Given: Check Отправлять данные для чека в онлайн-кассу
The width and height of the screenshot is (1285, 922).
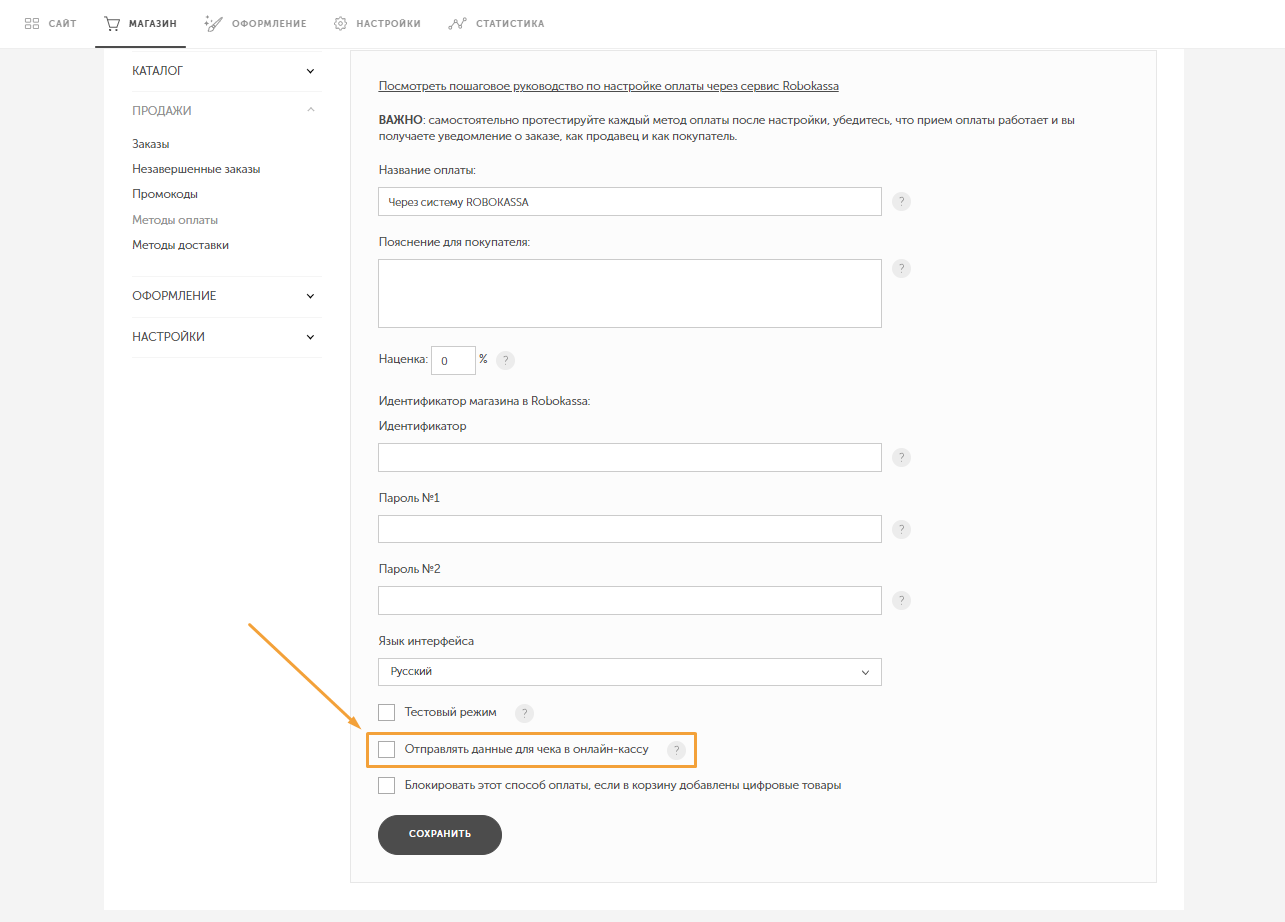Looking at the screenshot, I should [x=387, y=749].
